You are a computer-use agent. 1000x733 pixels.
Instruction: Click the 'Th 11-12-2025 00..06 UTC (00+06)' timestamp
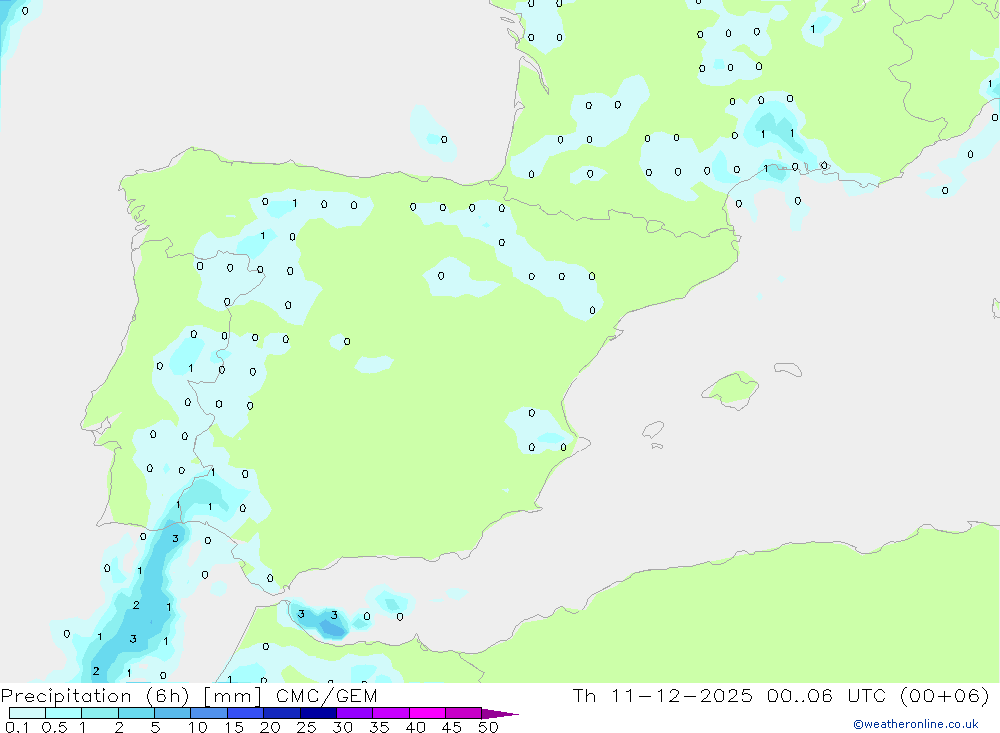point(781,696)
